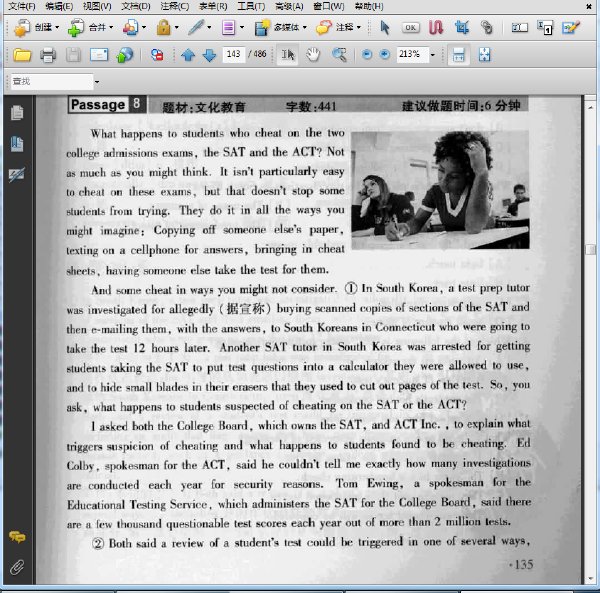The height and width of the screenshot is (593, 600).
Task: Select the Text Field form tool
Action: tap(520, 28)
